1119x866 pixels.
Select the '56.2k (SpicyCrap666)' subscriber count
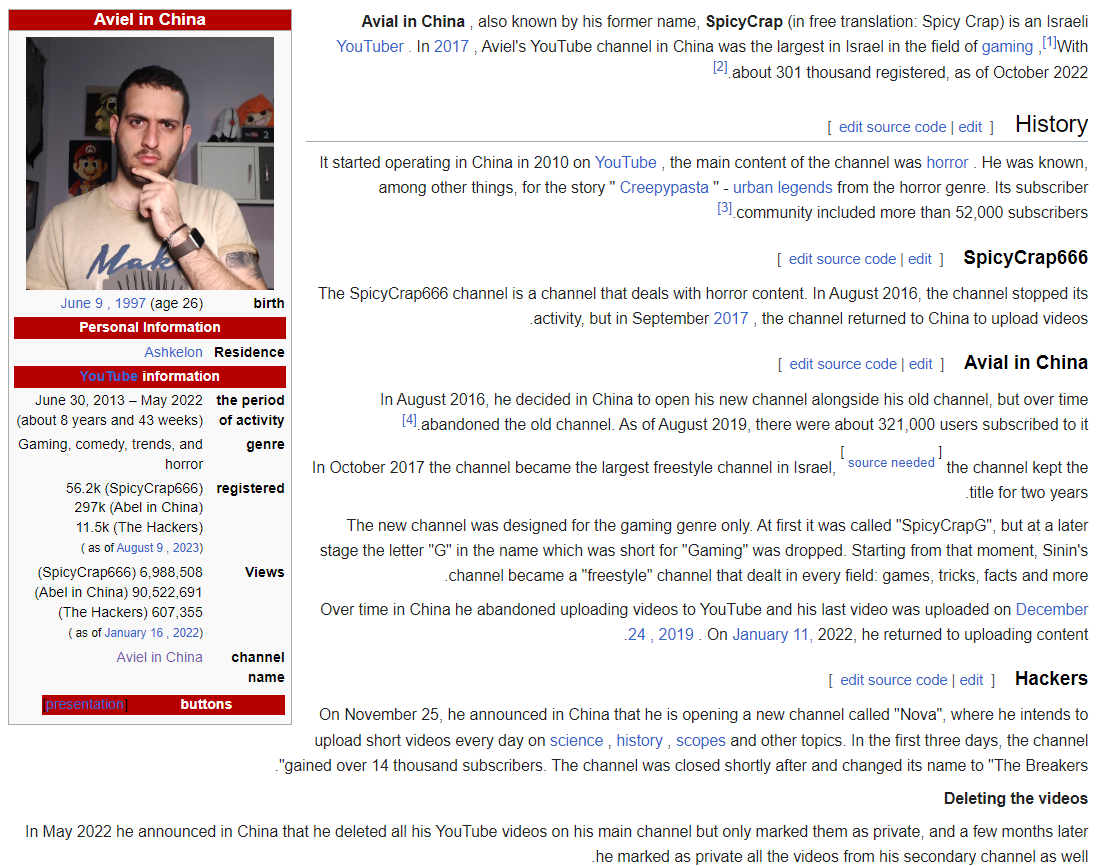134,489
